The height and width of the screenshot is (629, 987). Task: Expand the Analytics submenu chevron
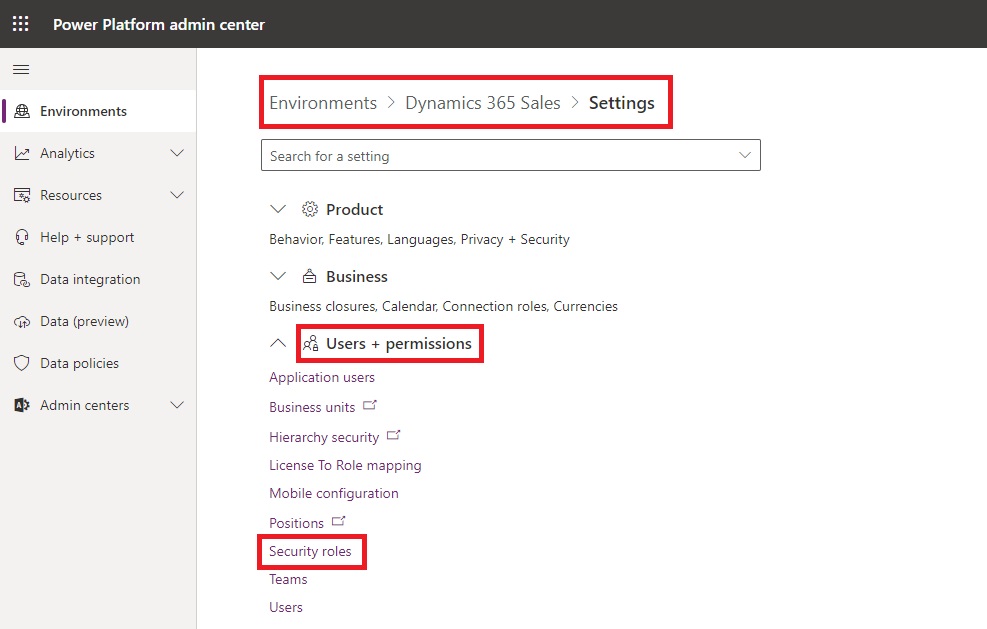pos(177,153)
